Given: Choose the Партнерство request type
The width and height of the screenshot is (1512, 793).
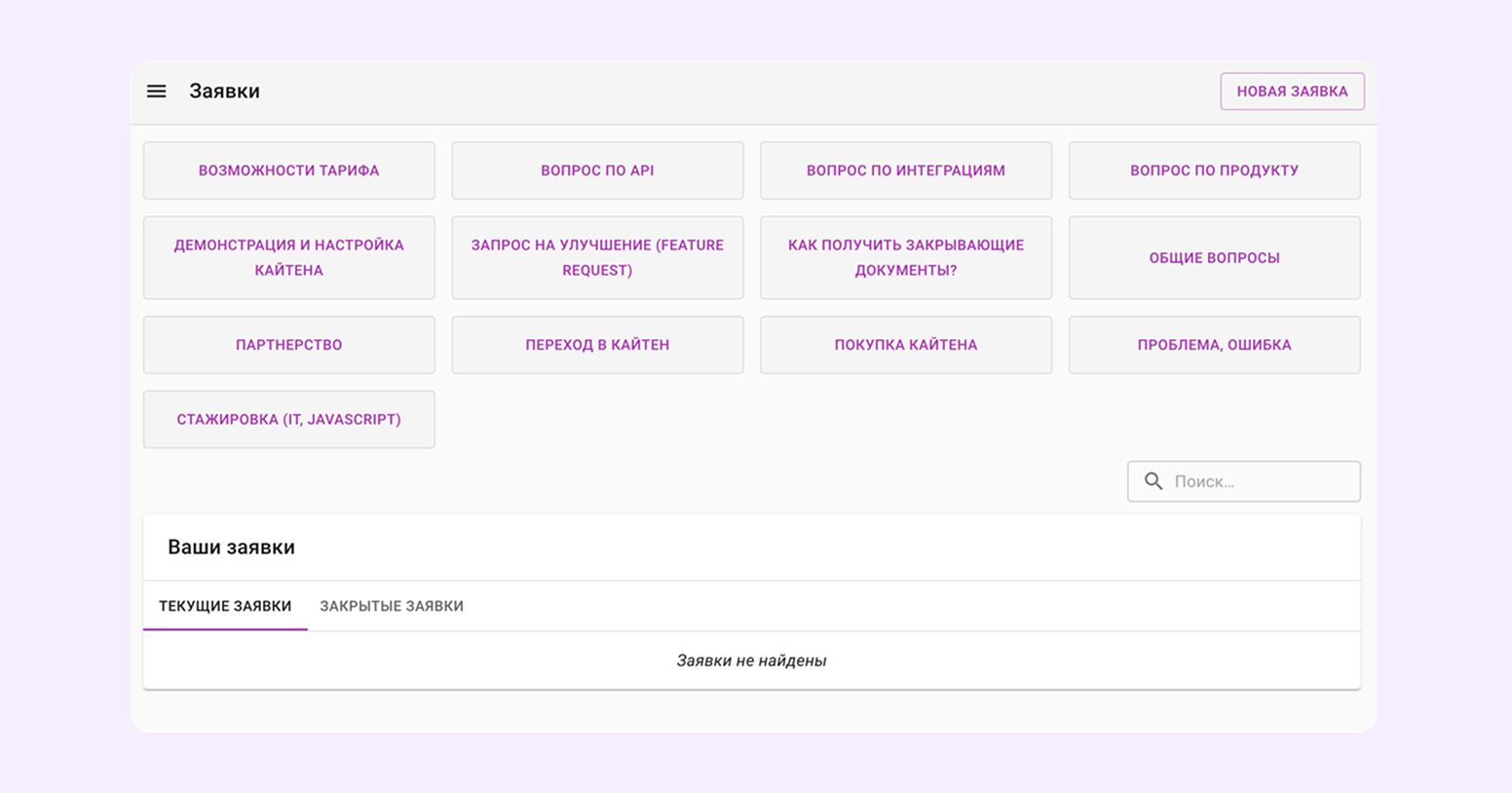Looking at the screenshot, I should pos(289,345).
